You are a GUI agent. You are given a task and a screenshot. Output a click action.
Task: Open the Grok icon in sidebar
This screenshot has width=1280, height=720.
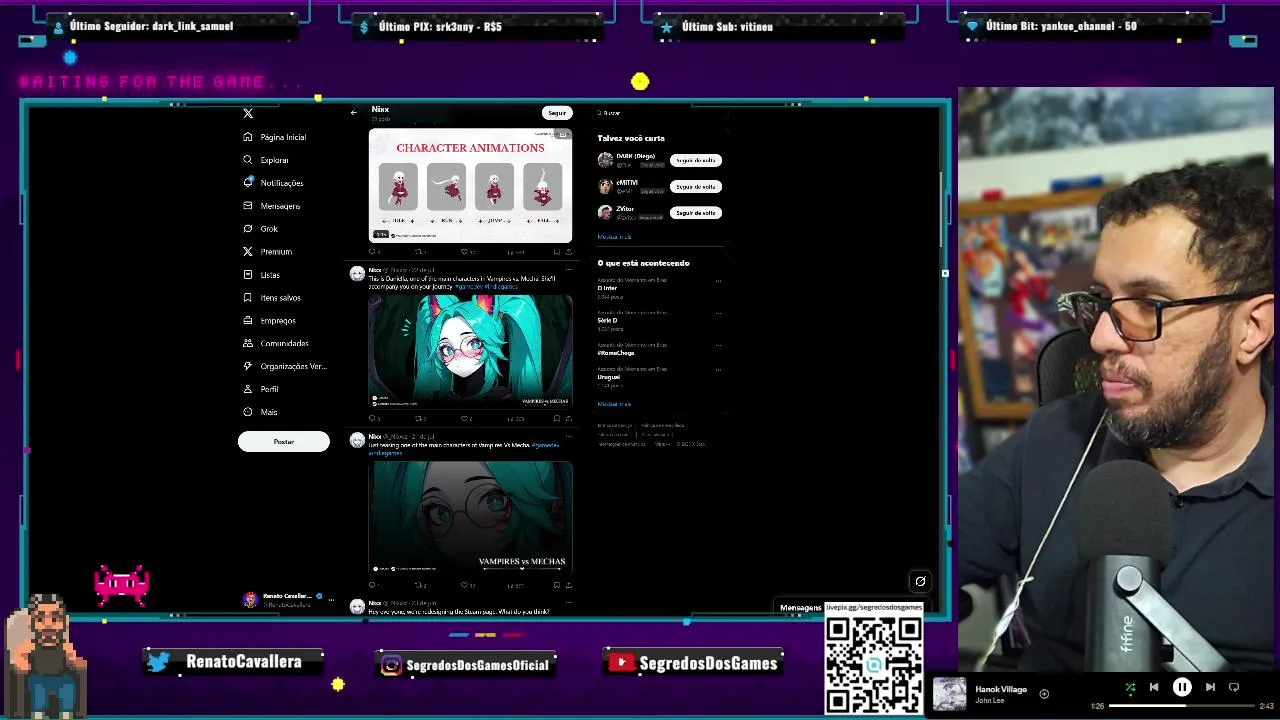(248, 229)
